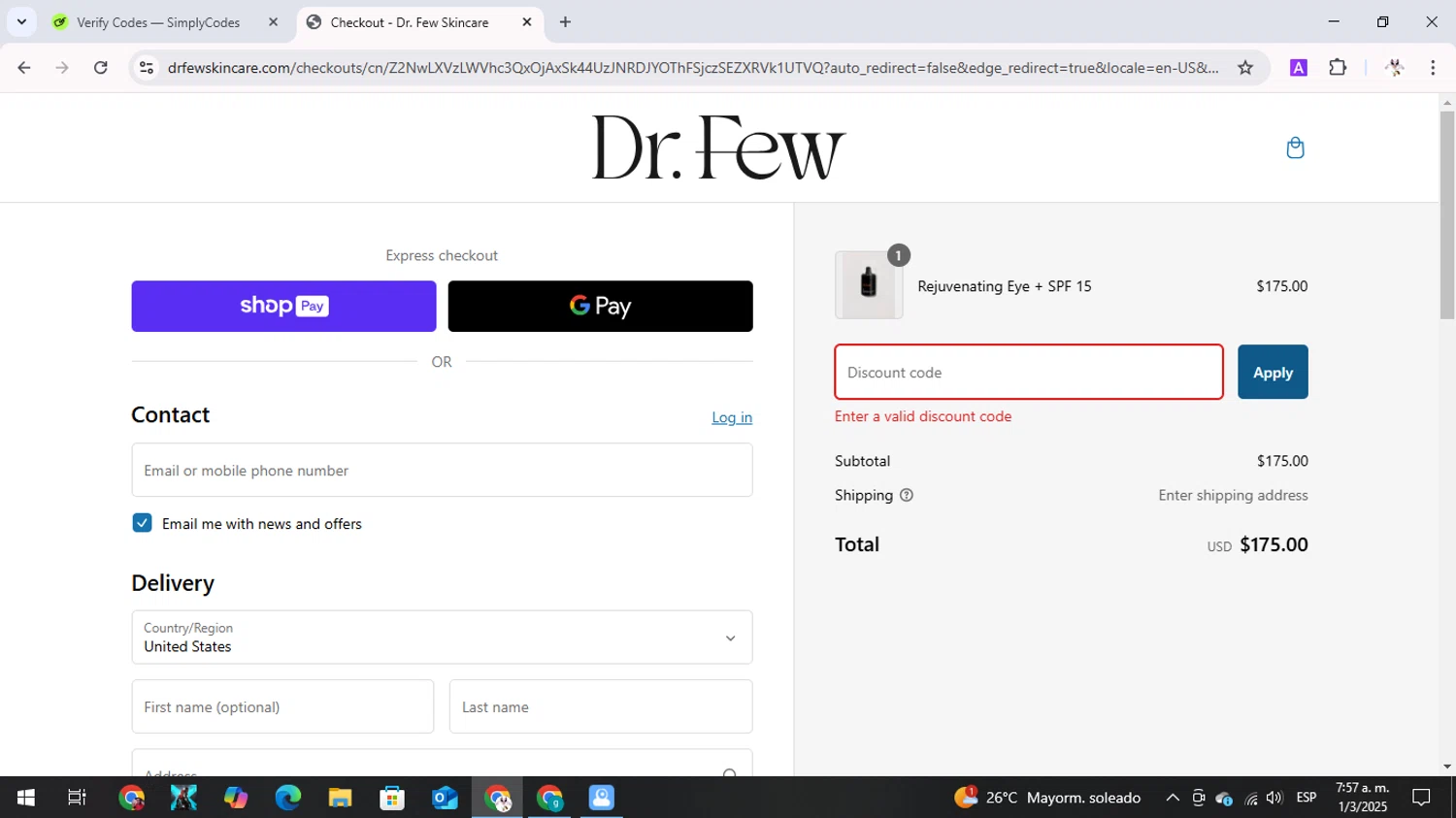The width and height of the screenshot is (1456, 818).
Task: Open the Windows Start menu
Action: (26, 798)
